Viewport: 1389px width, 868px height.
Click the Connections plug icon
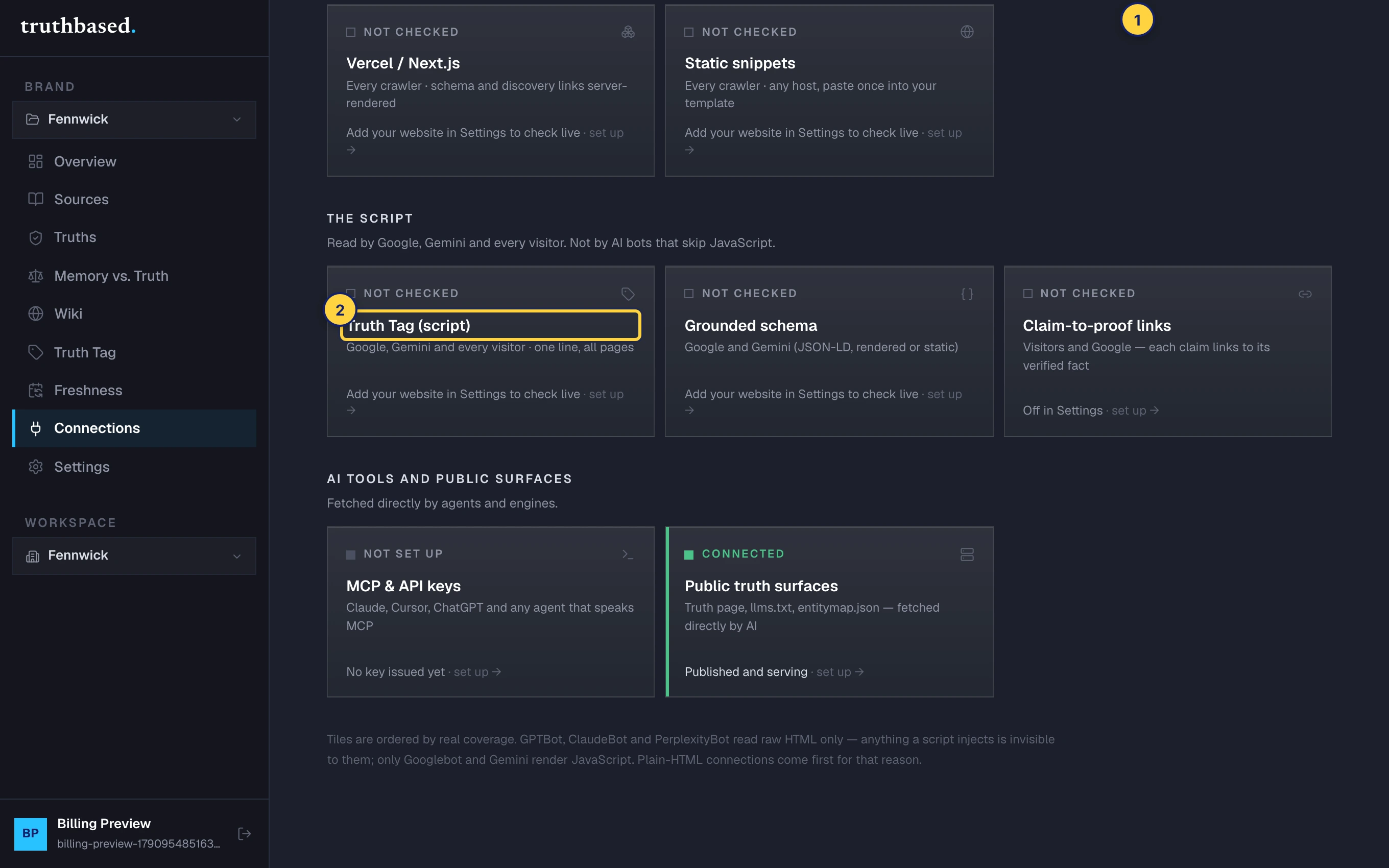click(36, 428)
